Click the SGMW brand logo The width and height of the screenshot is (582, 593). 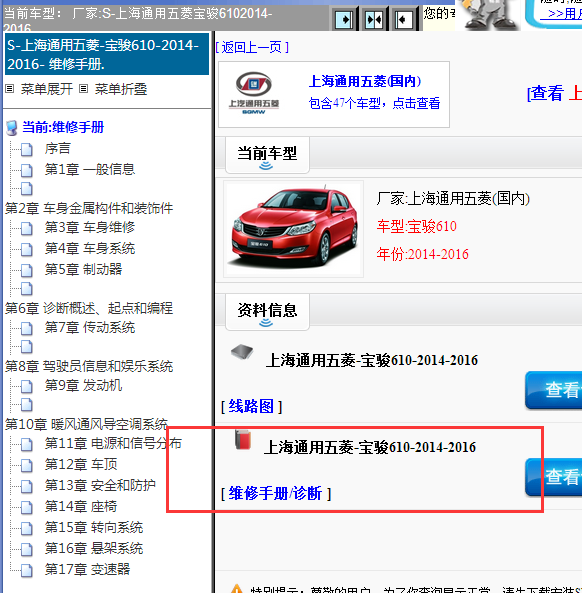[254, 93]
